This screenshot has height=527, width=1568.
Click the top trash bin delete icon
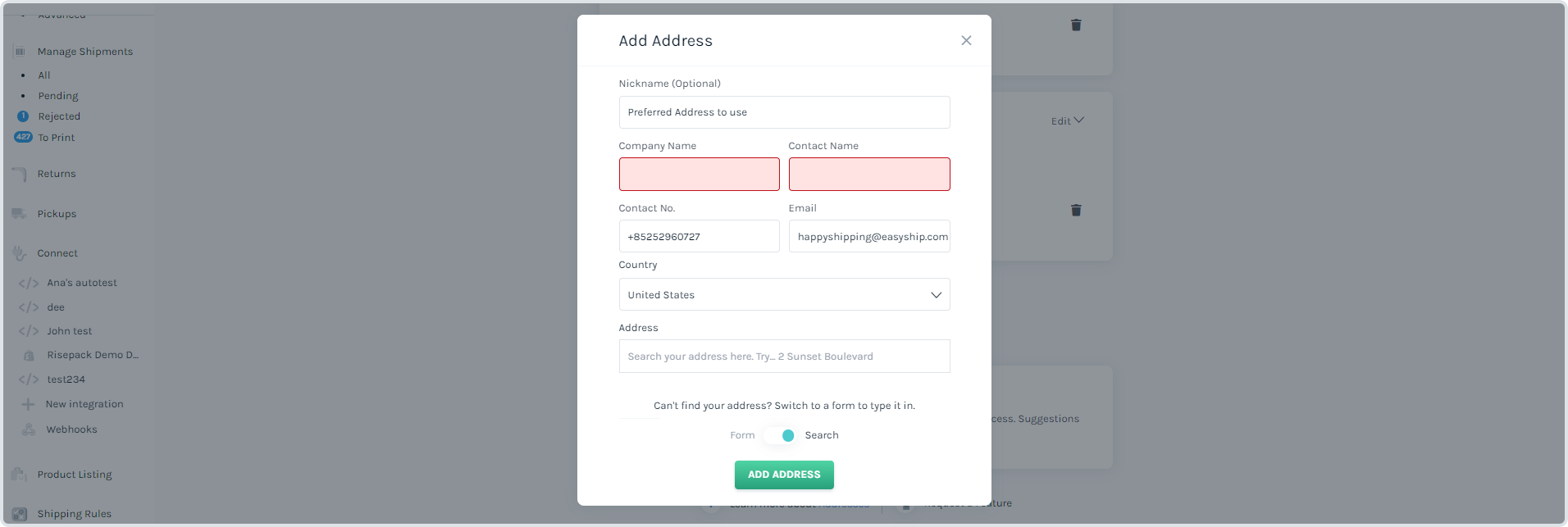tap(1076, 25)
